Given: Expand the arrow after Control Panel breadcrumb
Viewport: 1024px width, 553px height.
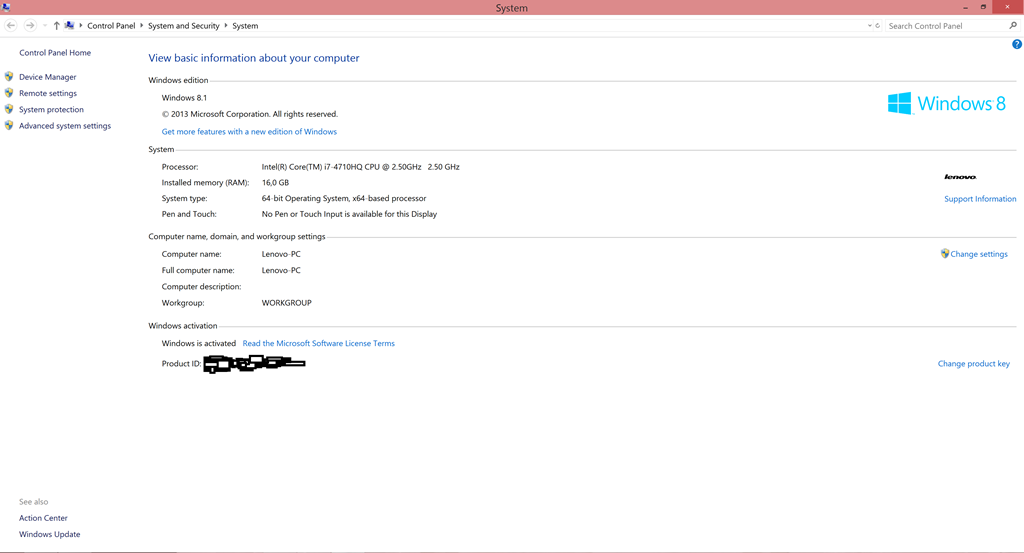Looking at the screenshot, I should (141, 26).
